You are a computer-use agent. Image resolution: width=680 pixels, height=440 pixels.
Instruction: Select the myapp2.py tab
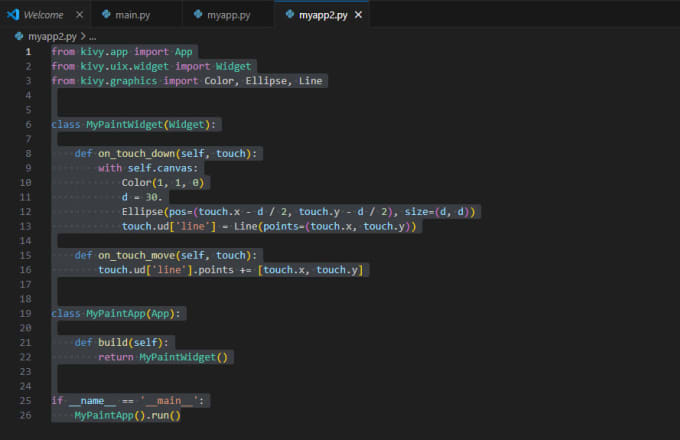point(323,15)
